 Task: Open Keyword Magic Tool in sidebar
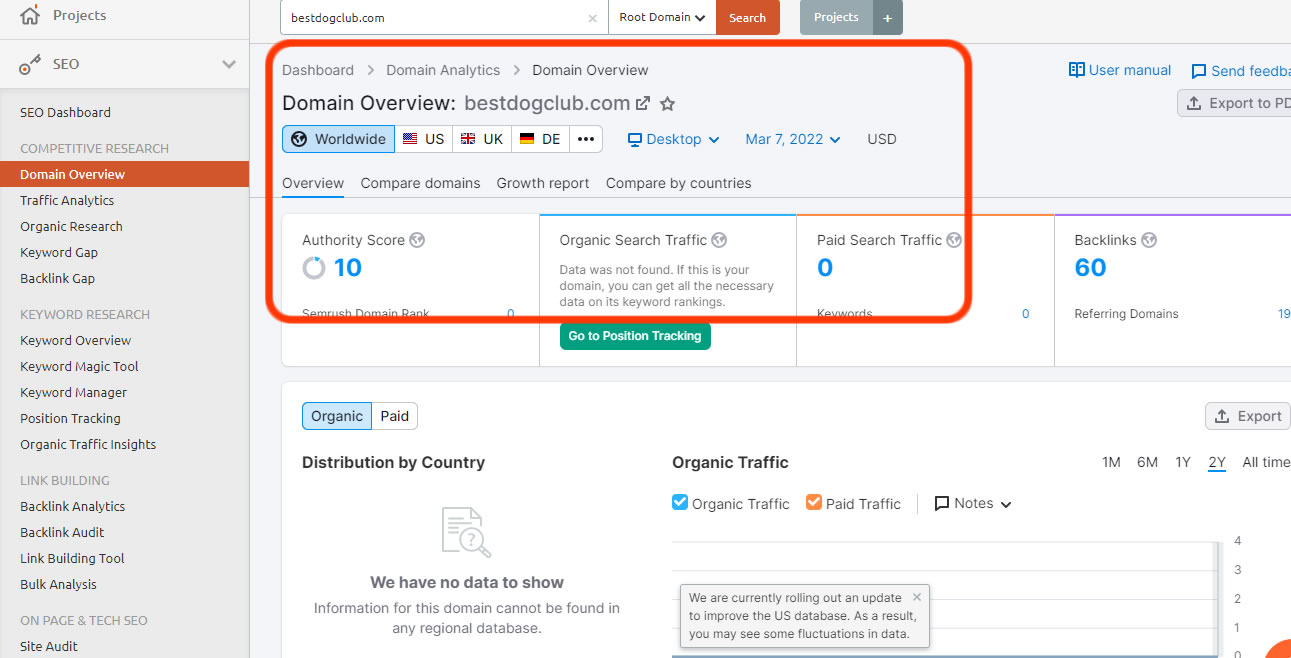79,367
